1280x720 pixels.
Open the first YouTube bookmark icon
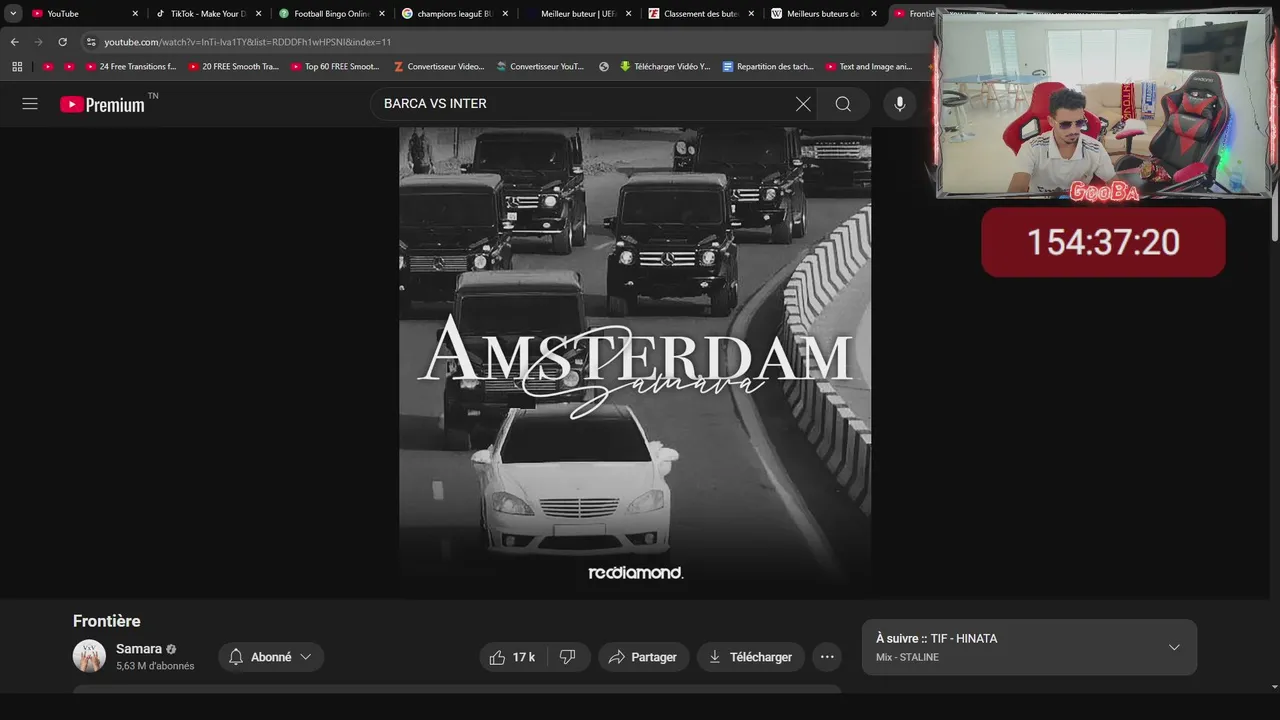[47, 67]
